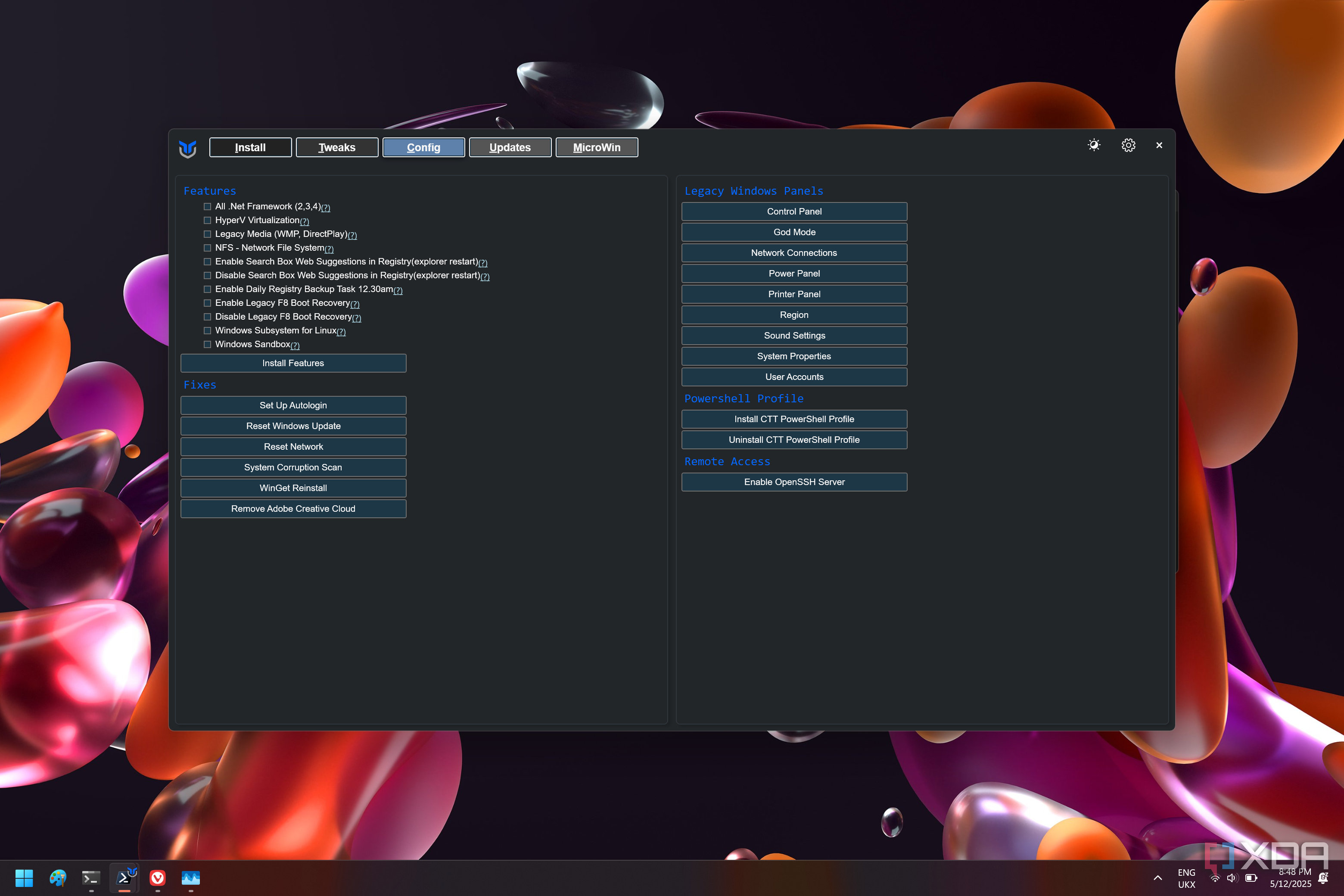The width and height of the screenshot is (1344, 896).
Task: Show hidden icons tray chevron
Action: (1158, 878)
